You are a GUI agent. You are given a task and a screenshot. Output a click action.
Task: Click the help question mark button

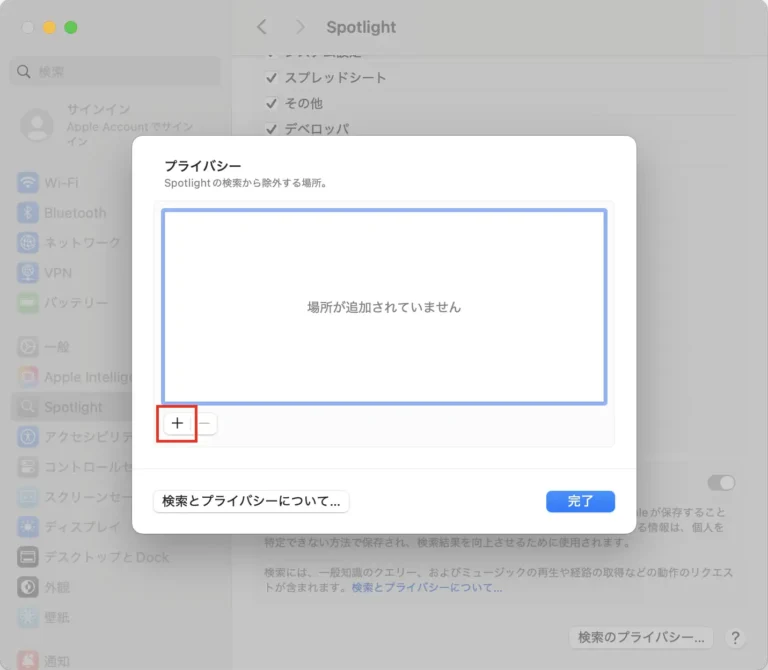[x=735, y=638]
